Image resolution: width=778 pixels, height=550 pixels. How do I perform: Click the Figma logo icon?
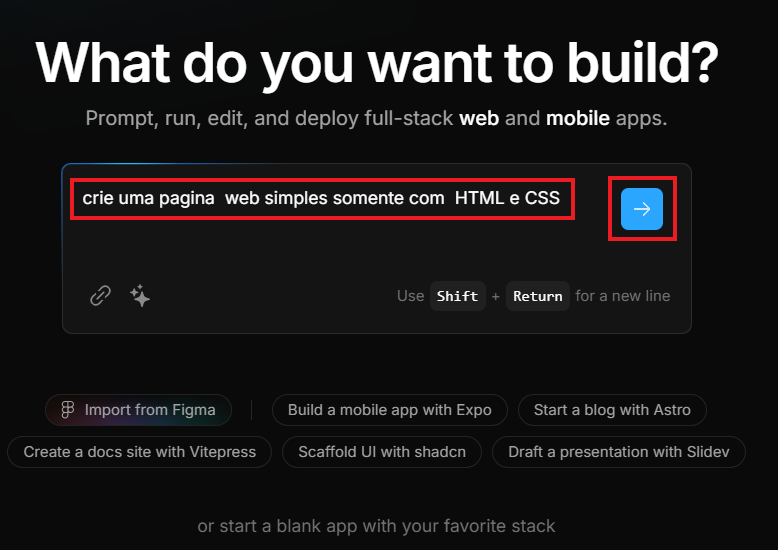coord(68,410)
